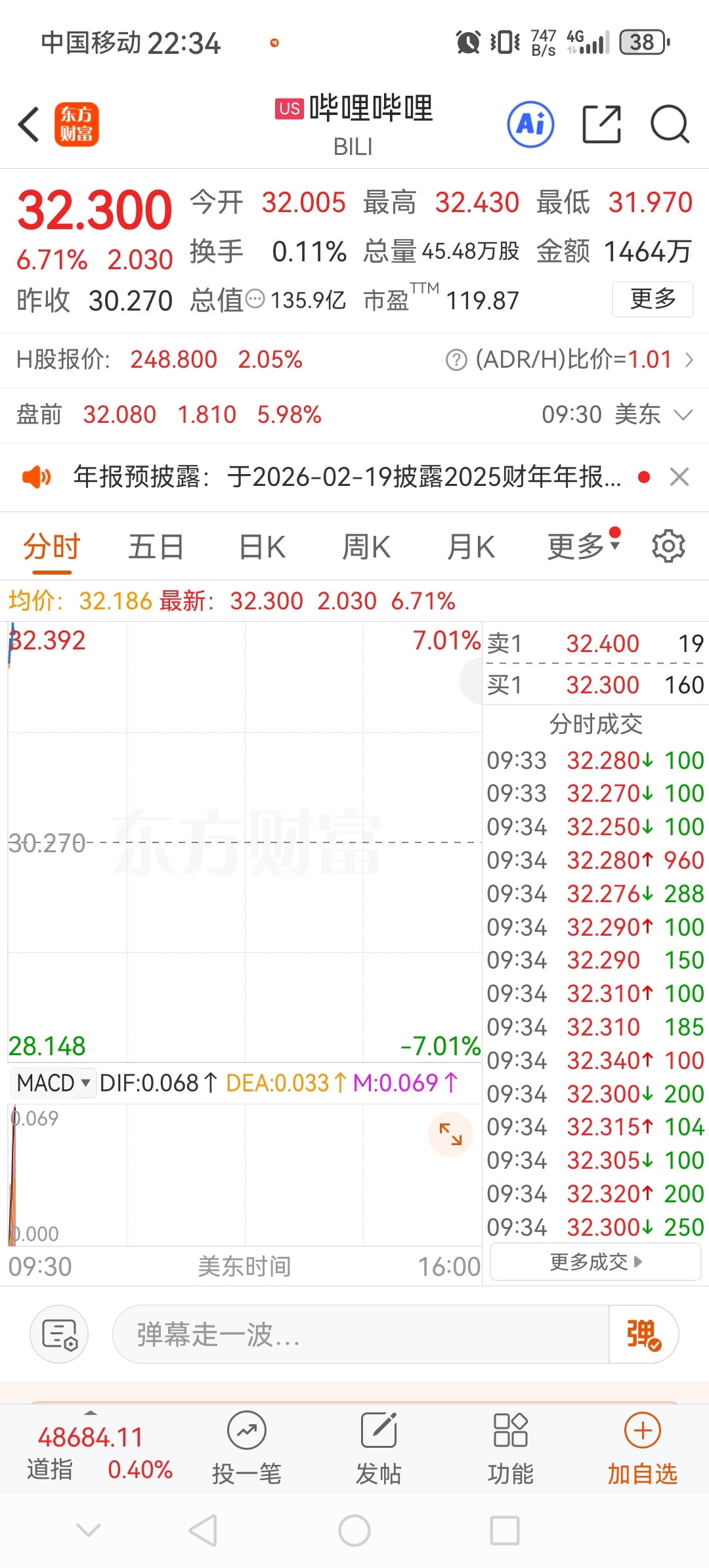The height and width of the screenshot is (1568, 709).
Task: Tap the 发帖 post icon
Action: 379,1430
